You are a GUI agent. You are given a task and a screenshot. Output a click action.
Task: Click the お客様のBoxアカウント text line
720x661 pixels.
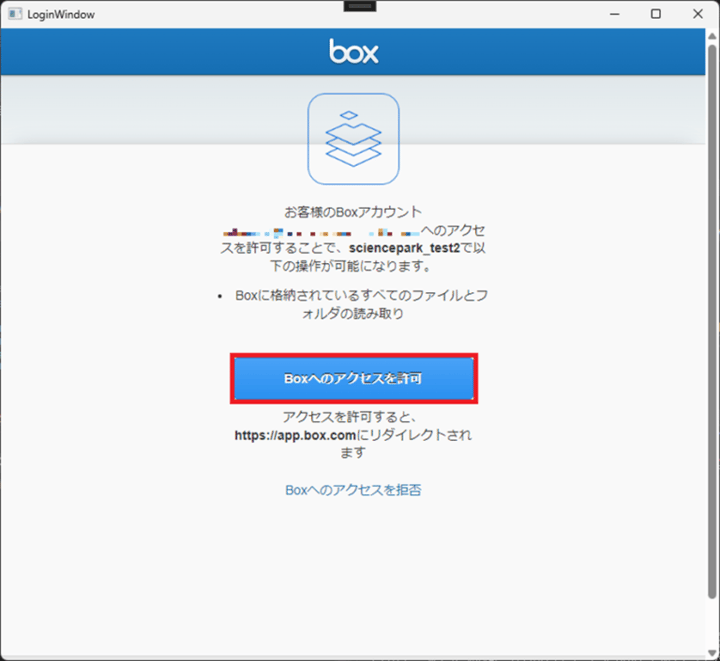(x=353, y=212)
